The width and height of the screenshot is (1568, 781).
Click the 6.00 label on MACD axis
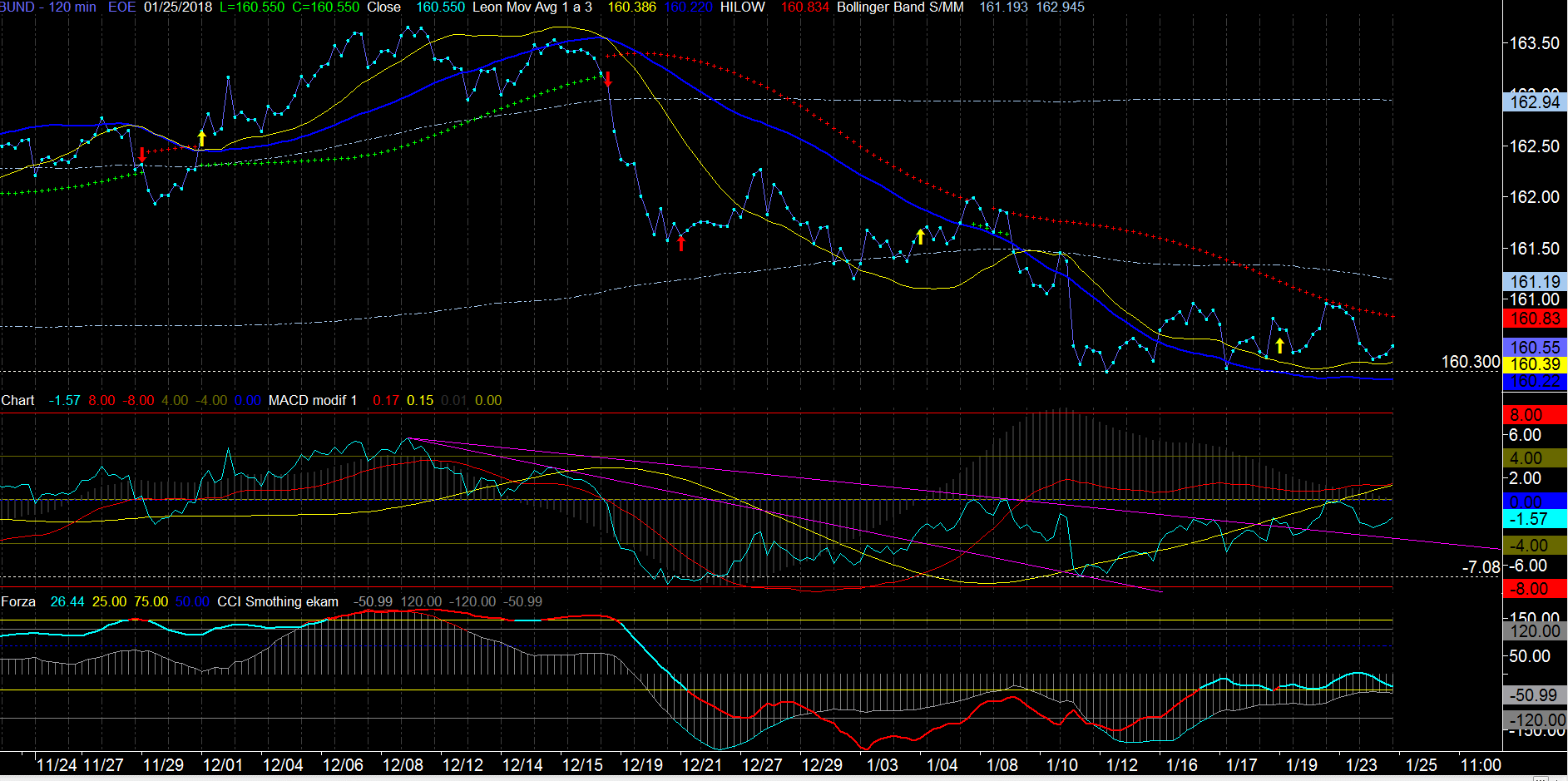(1526, 435)
